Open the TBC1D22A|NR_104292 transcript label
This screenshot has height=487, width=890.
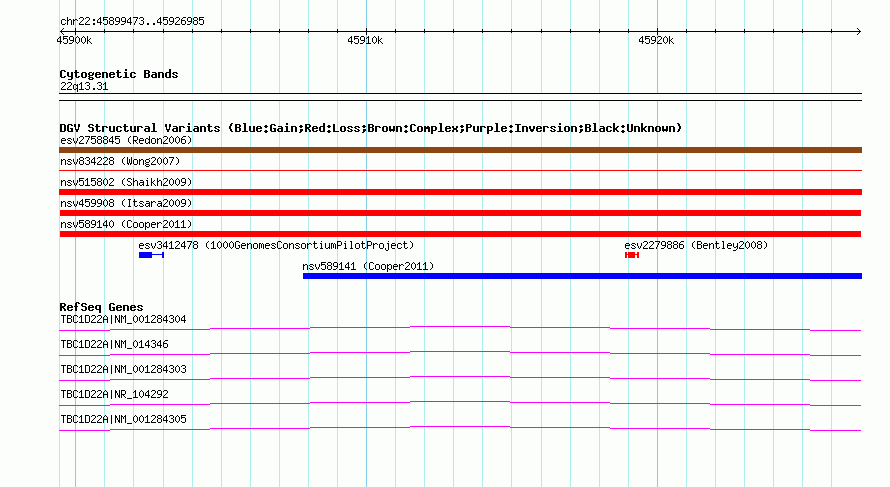(x=114, y=394)
